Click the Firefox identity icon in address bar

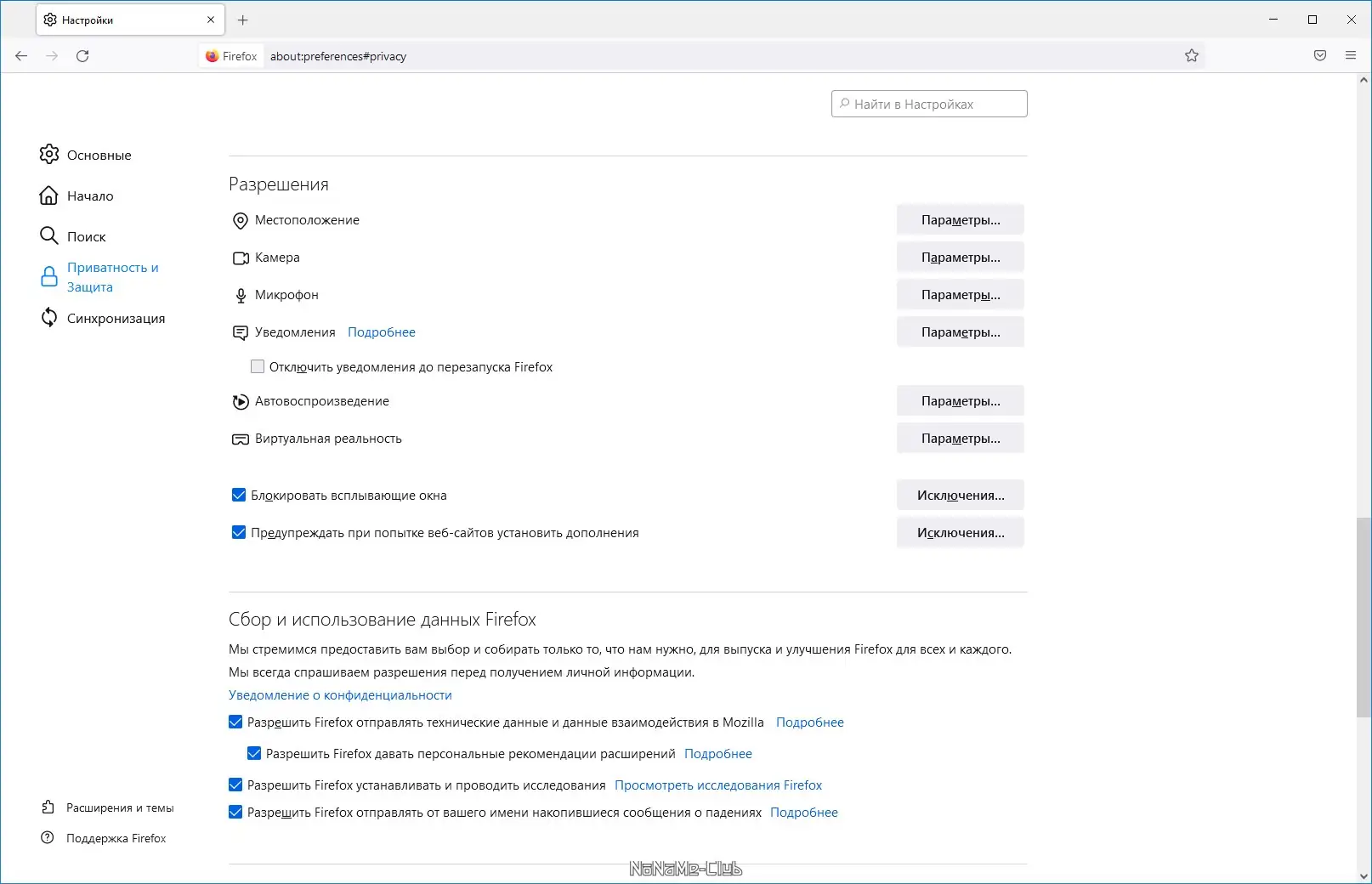tap(213, 56)
